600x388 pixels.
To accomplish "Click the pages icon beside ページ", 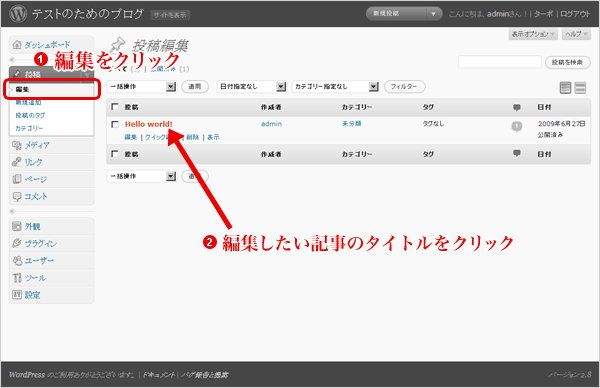I will (16, 179).
